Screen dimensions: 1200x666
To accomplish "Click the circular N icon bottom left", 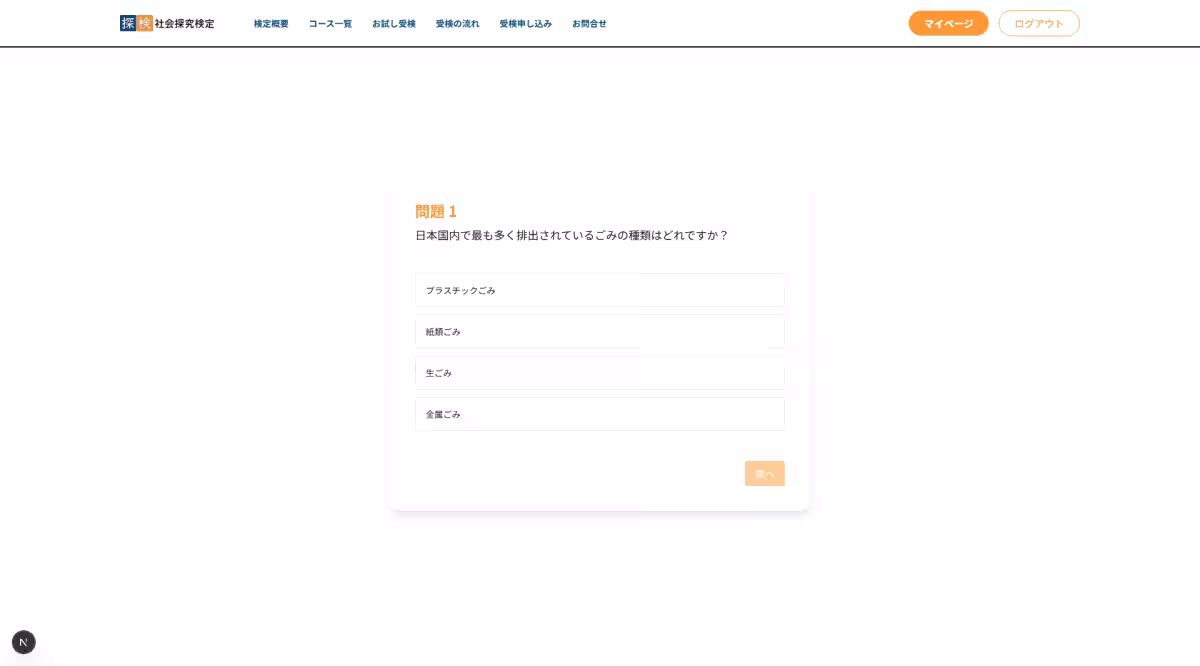I will point(23,642).
